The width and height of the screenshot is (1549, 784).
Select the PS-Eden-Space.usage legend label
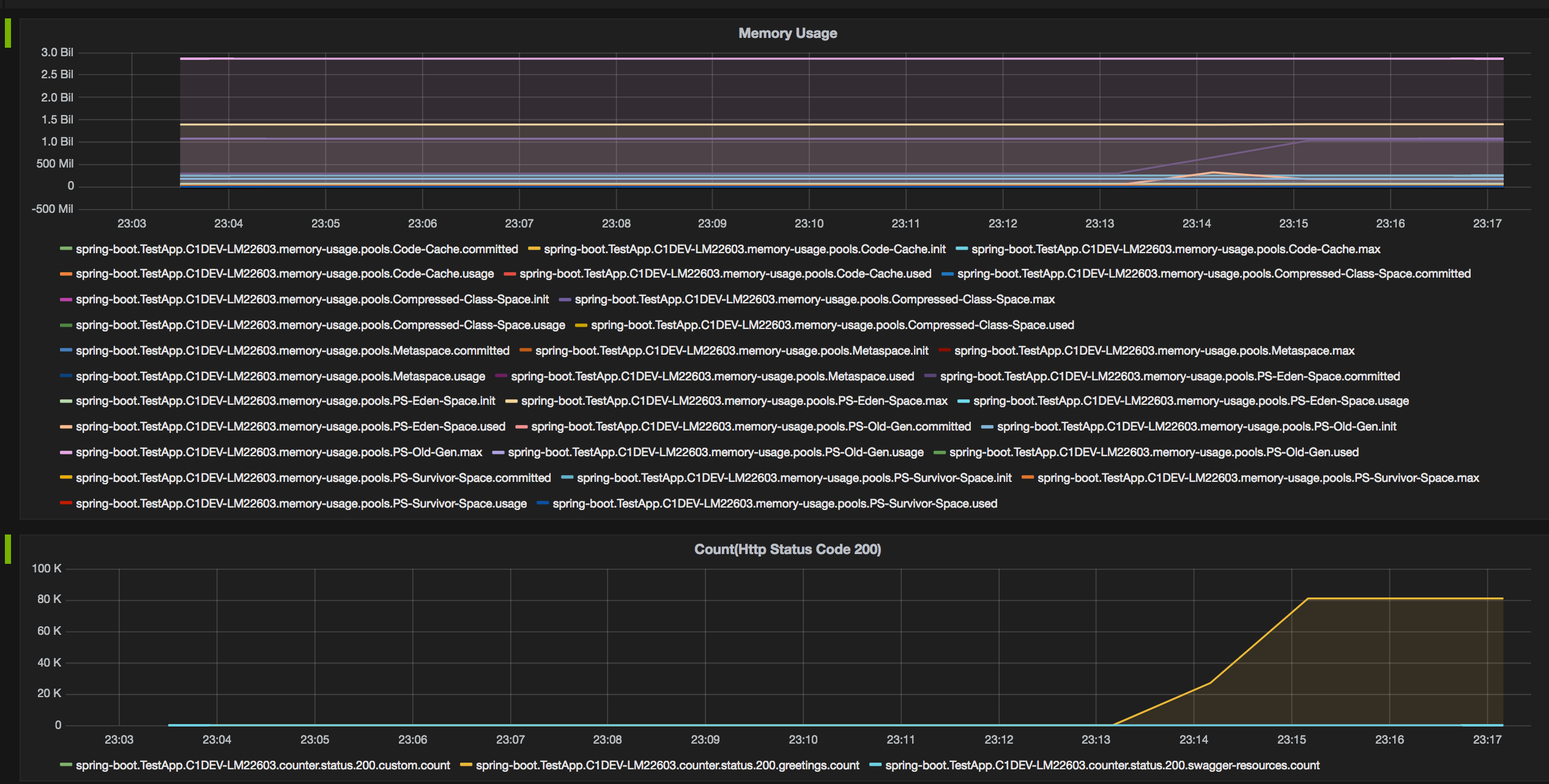(x=1191, y=401)
